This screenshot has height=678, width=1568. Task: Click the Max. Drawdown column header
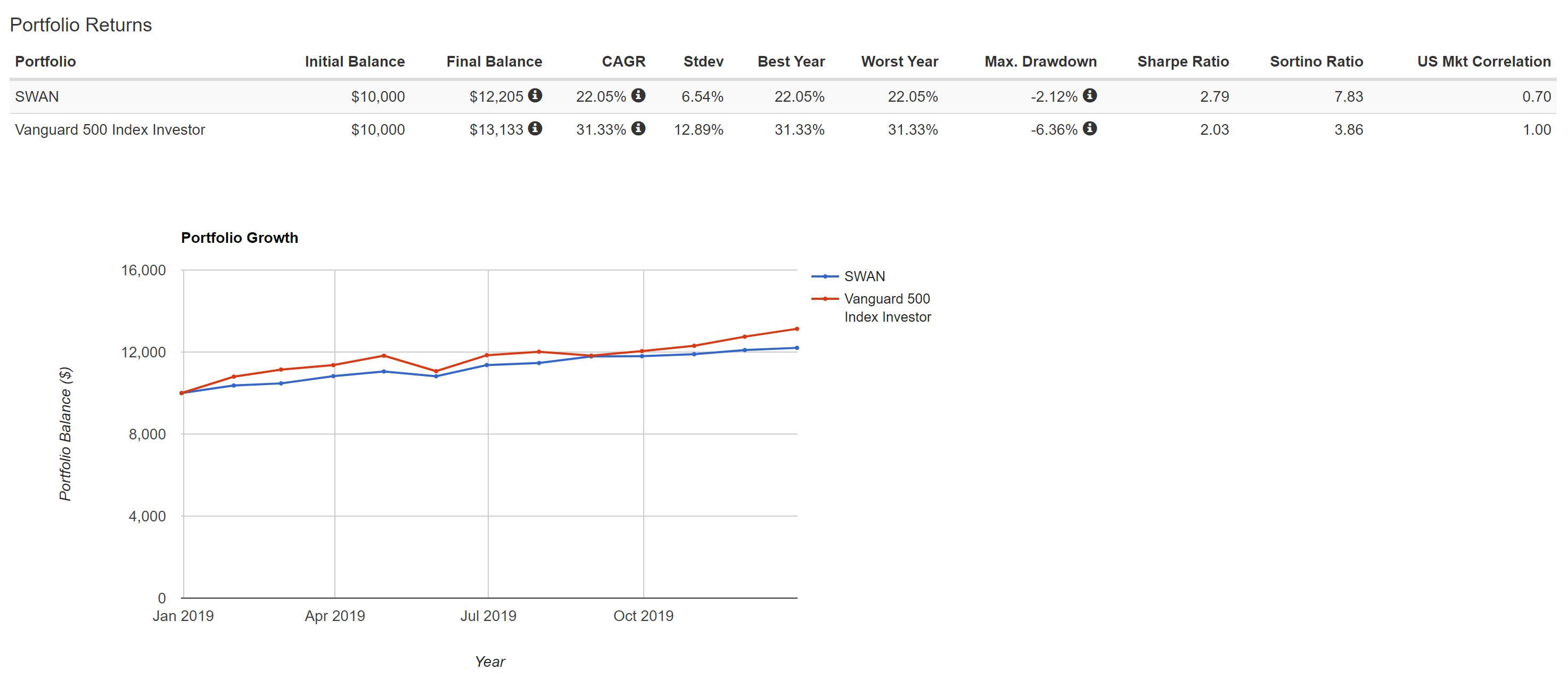pyautogui.click(x=1040, y=62)
